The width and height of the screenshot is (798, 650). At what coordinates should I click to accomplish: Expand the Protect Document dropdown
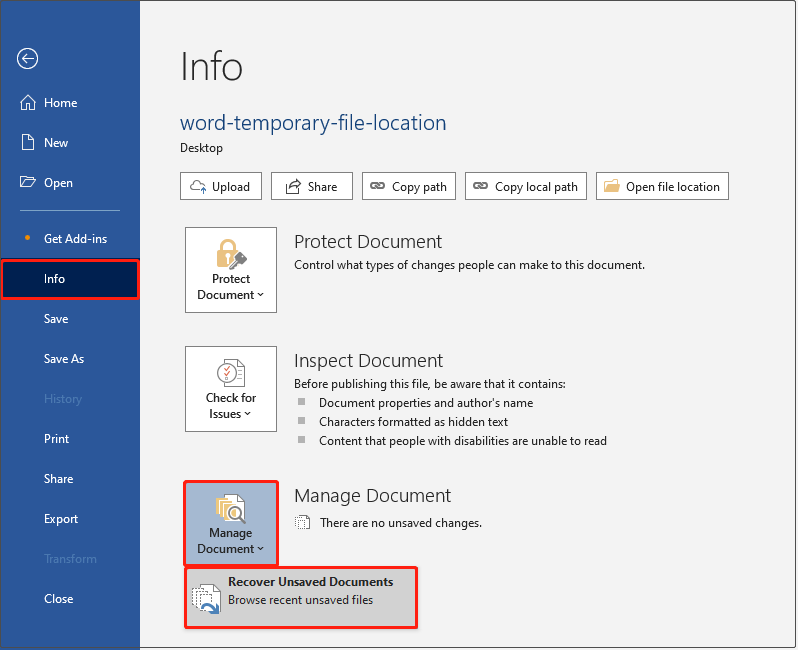pos(231,270)
